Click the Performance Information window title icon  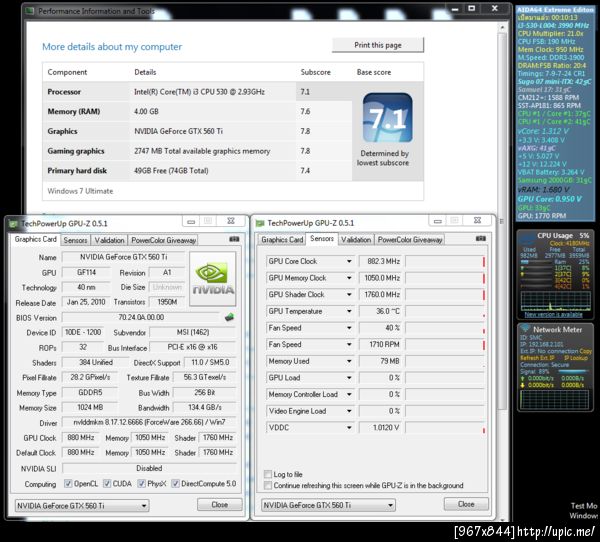coord(28,11)
